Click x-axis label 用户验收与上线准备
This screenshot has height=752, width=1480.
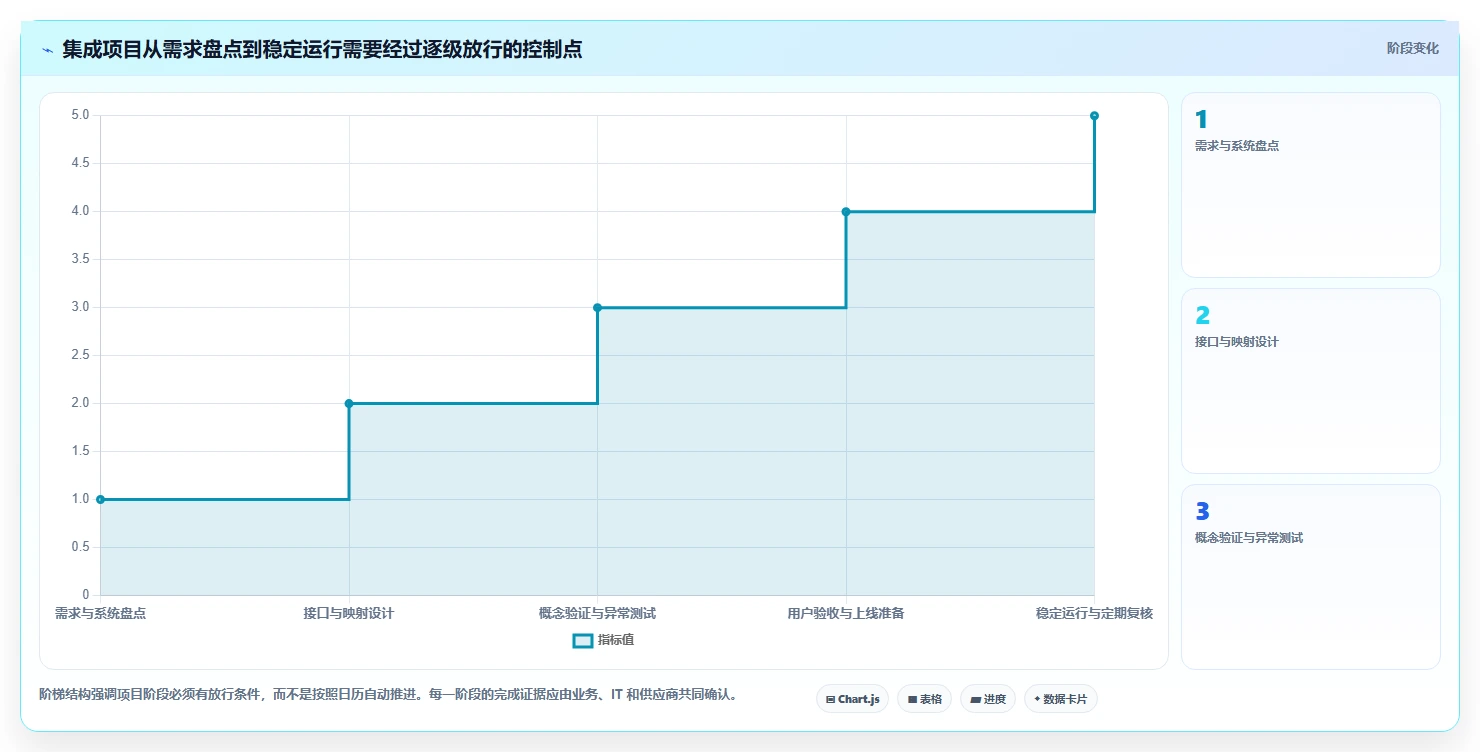(x=846, y=613)
